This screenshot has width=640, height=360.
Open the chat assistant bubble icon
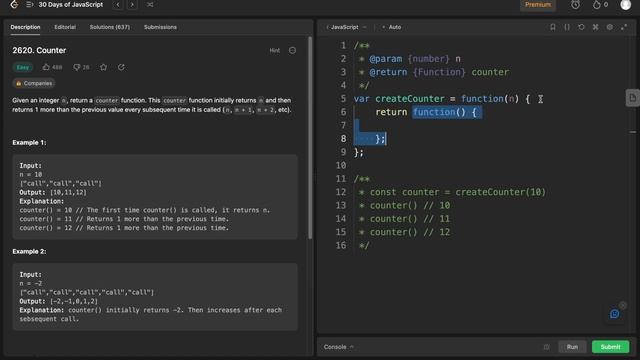[x=615, y=314]
